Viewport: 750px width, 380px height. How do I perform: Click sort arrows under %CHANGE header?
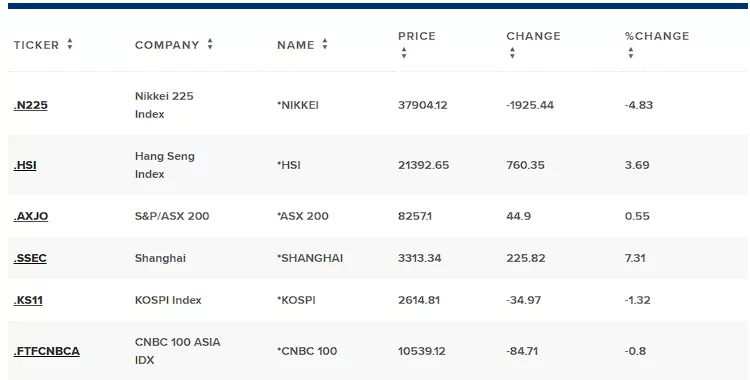(x=631, y=53)
